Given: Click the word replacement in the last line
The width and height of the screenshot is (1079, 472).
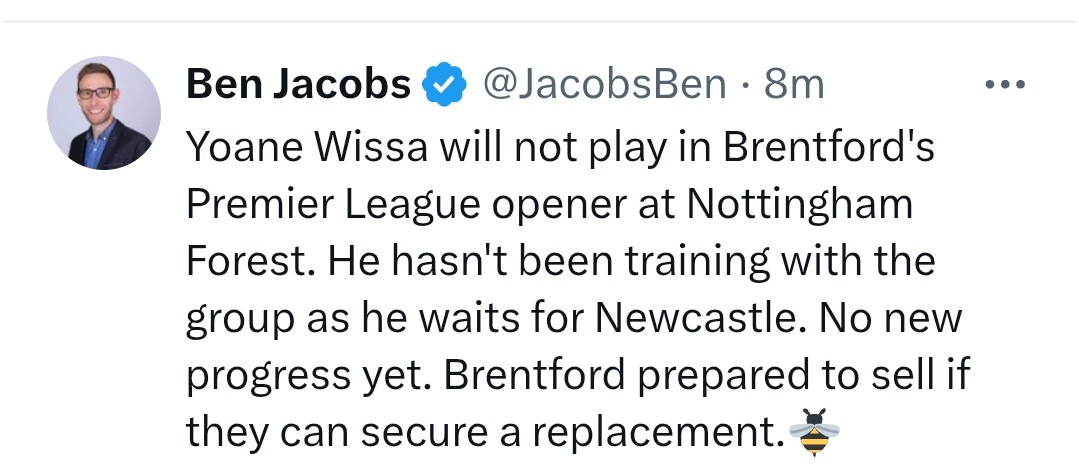Looking at the screenshot, I should (656, 432).
